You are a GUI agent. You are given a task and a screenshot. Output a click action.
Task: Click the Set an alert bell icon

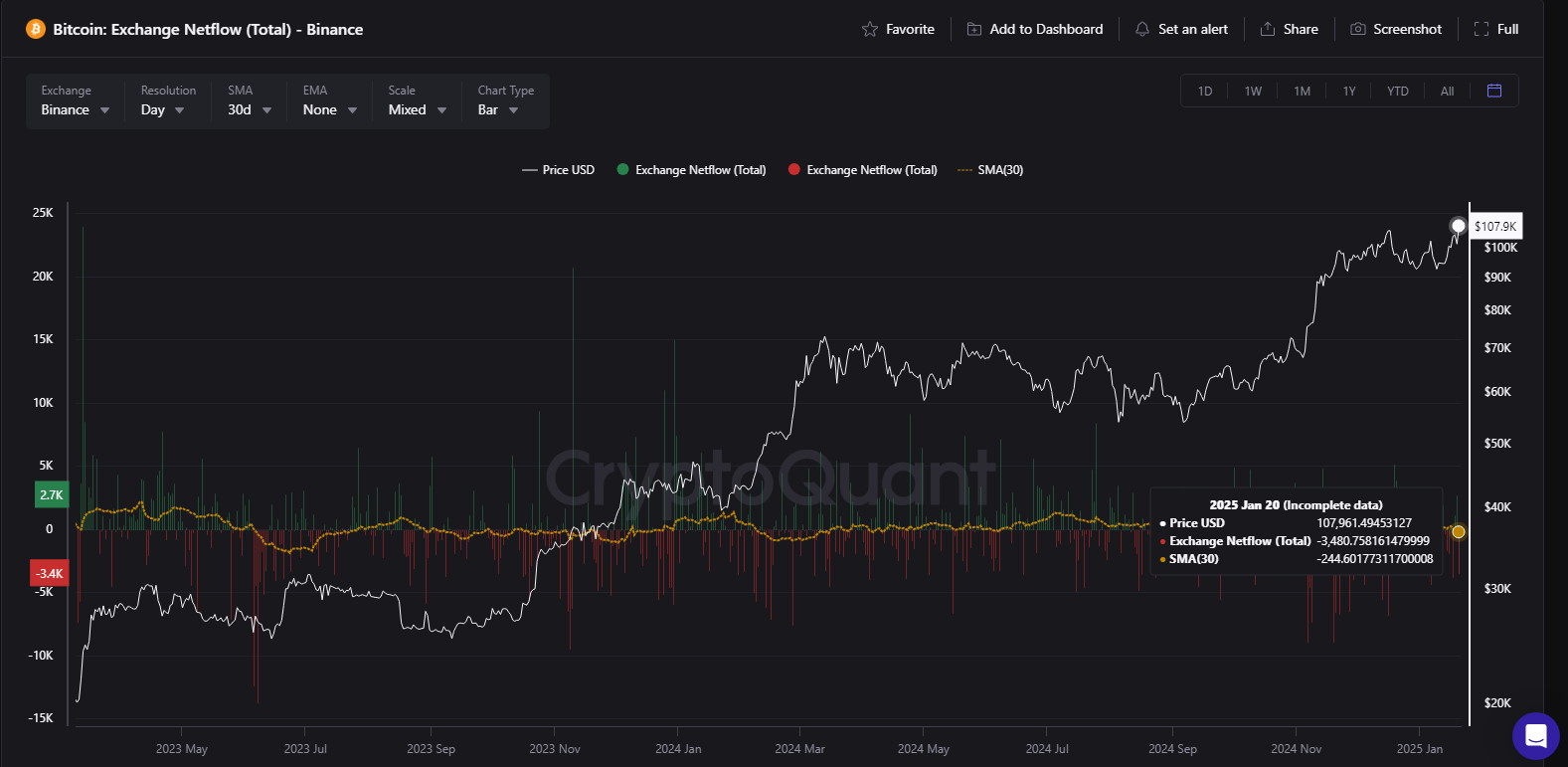pyautogui.click(x=1142, y=29)
